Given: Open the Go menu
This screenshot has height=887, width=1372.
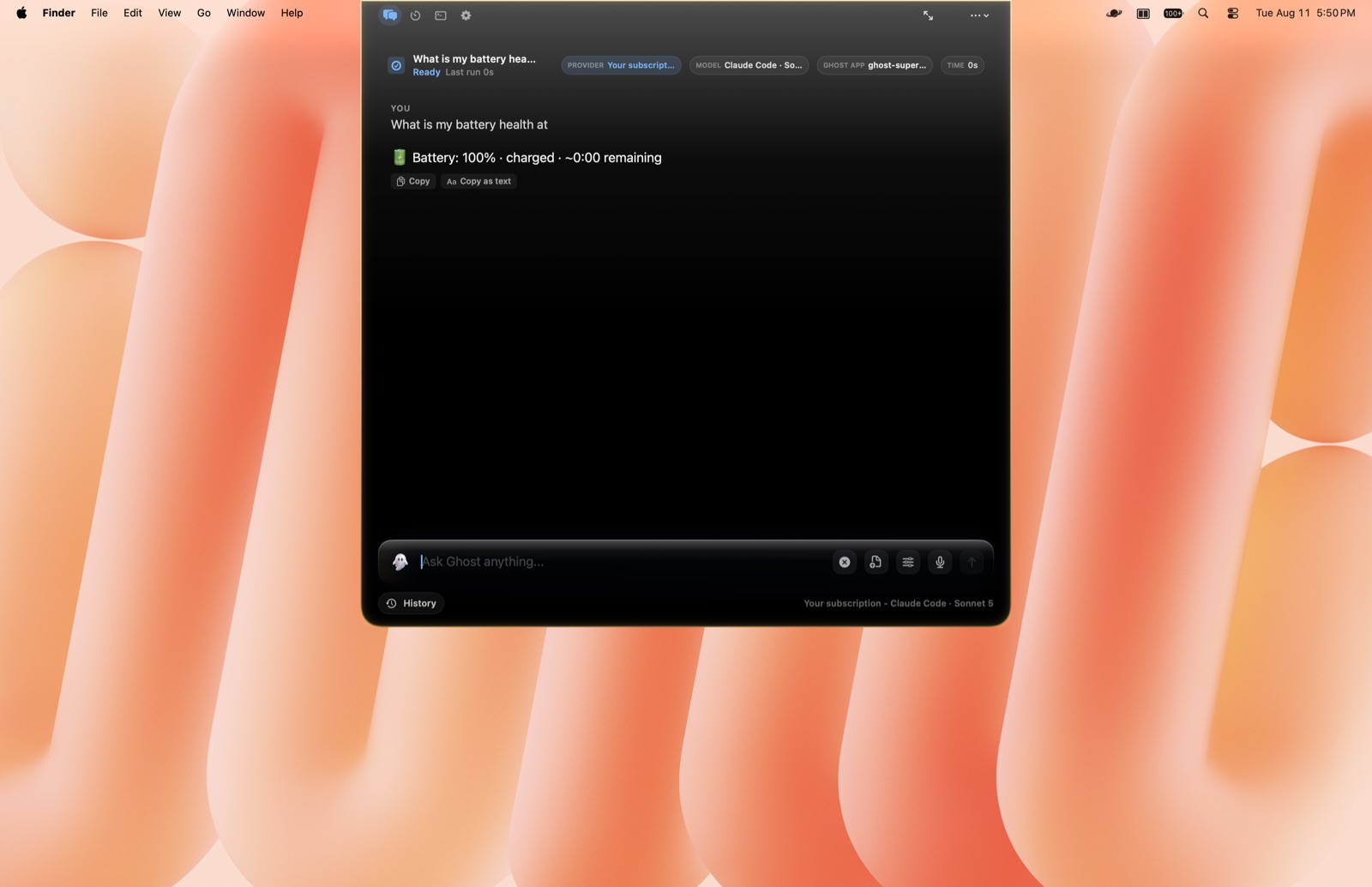Looking at the screenshot, I should (204, 13).
